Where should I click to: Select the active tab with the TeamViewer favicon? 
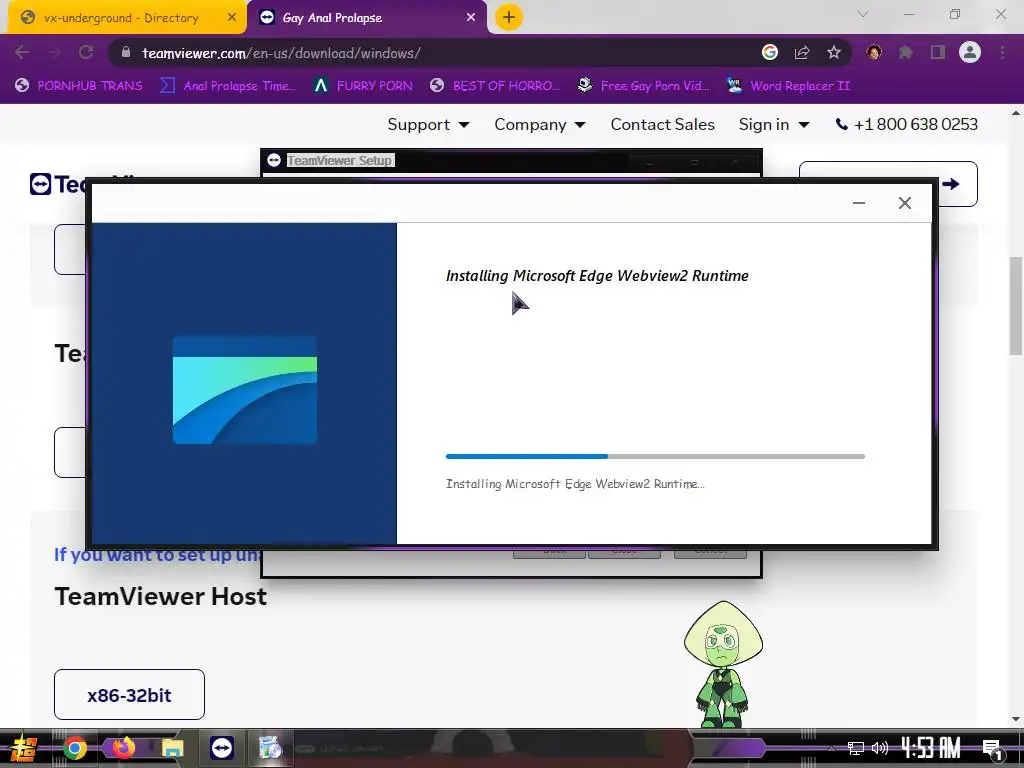coord(366,18)
